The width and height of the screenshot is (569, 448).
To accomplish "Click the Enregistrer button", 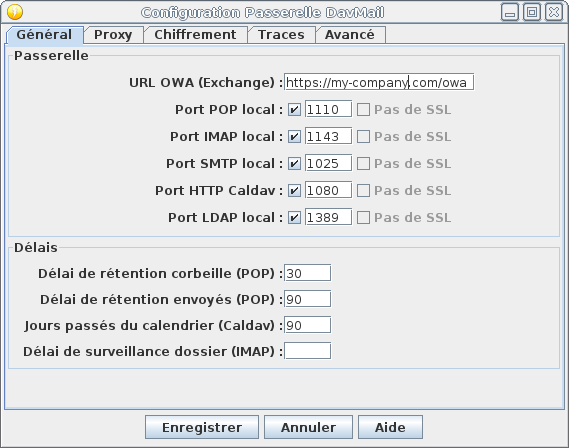I will pyautogui.click(x=202, y=427).
